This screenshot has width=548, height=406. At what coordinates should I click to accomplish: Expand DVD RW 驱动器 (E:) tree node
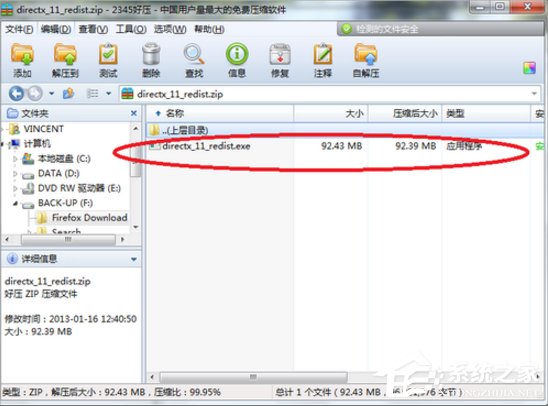click(x=15, y=188)
